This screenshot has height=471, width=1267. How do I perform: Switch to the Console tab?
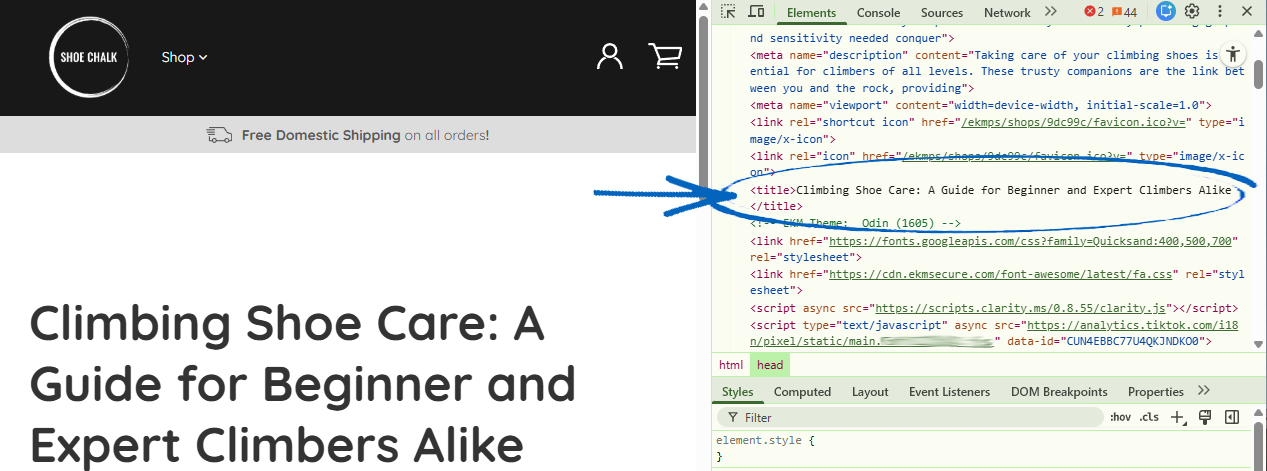pos(878,13)
